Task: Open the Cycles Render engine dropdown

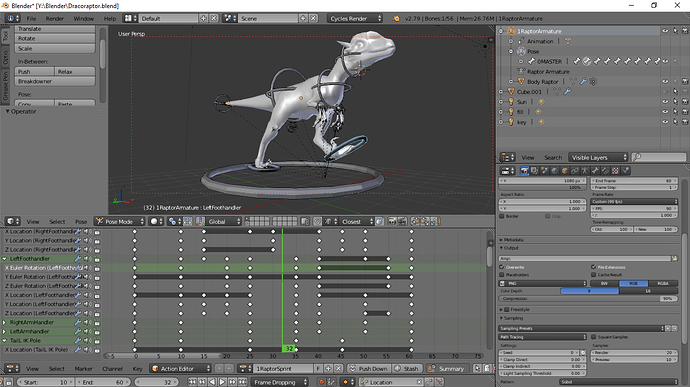Action: pos(355,18)
